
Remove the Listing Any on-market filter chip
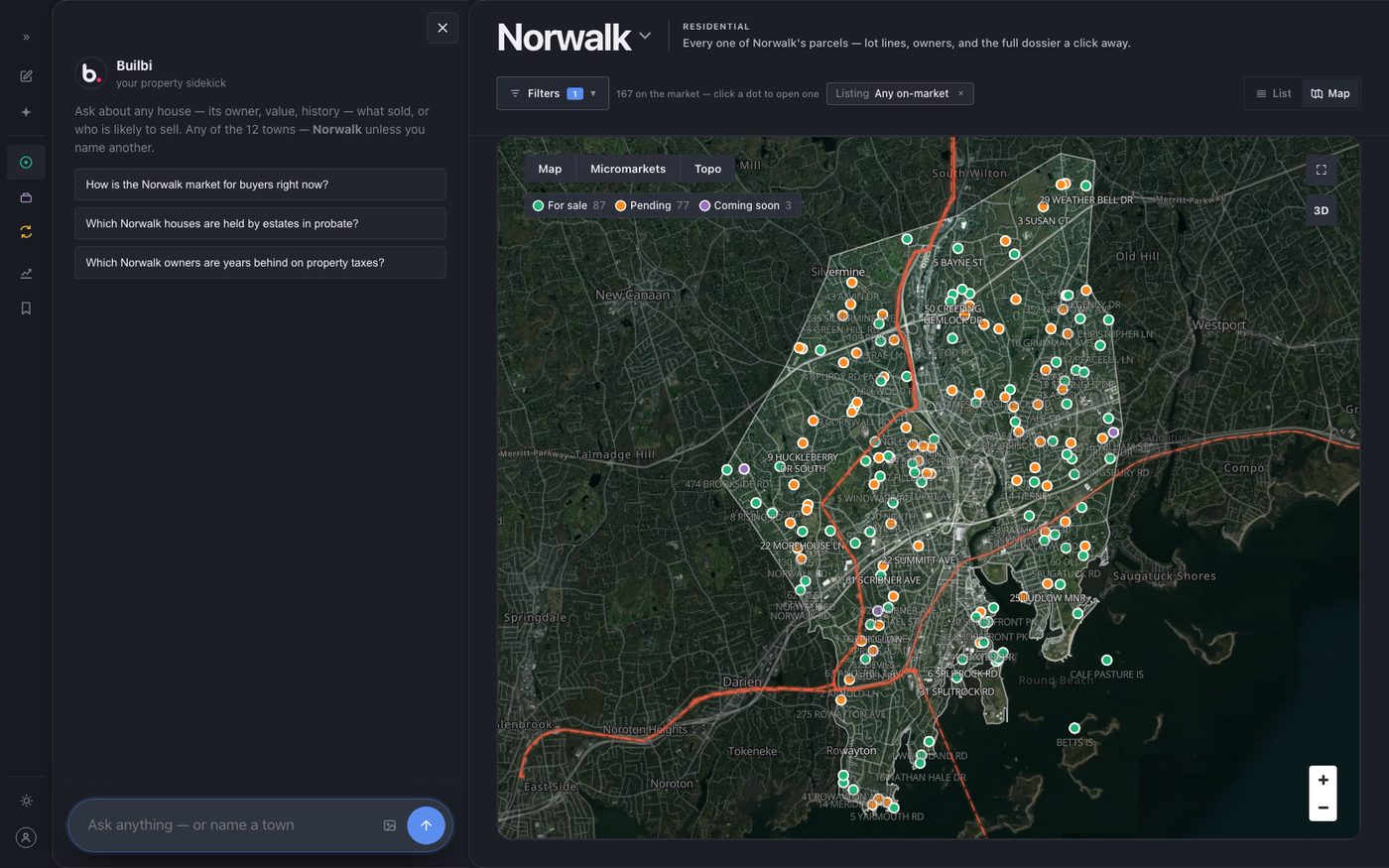pyautogui.click(x=960, y=93)
